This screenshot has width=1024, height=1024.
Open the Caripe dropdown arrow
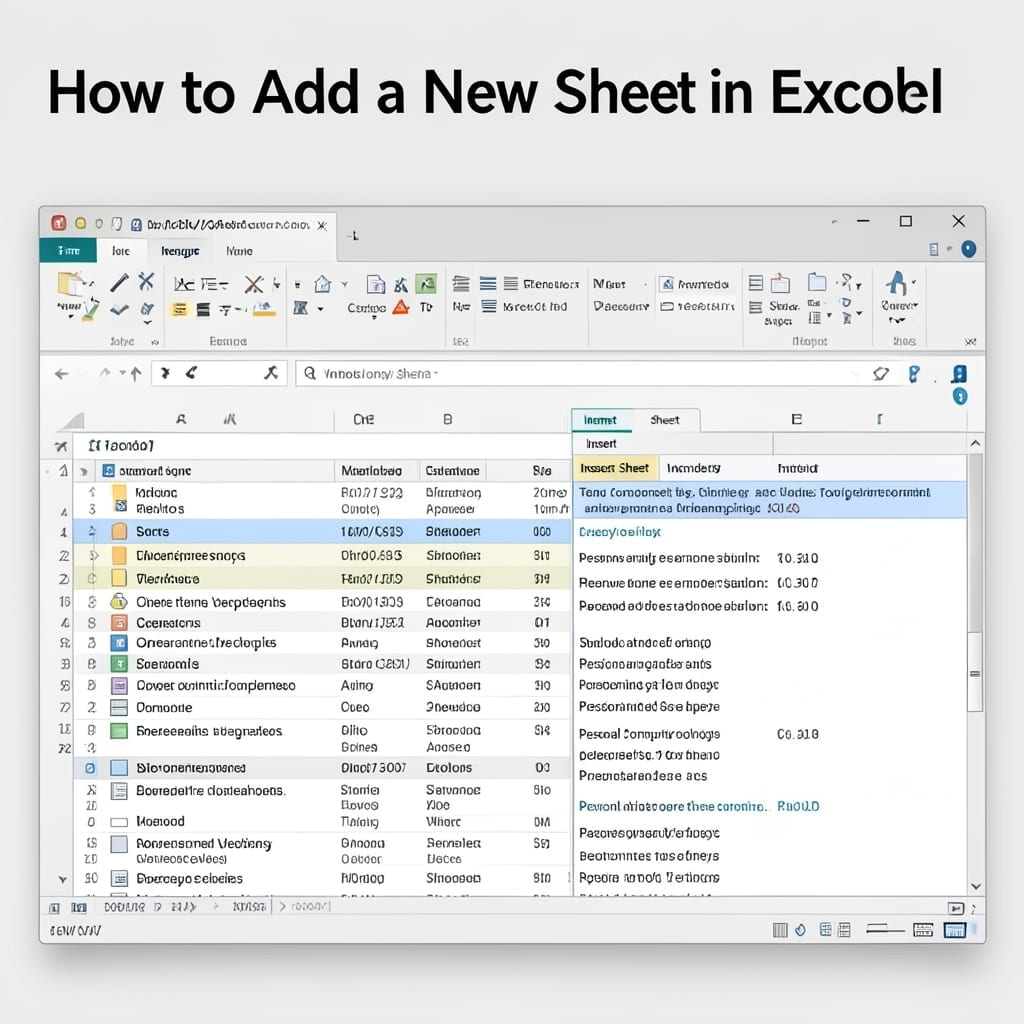tap(374, 317)
